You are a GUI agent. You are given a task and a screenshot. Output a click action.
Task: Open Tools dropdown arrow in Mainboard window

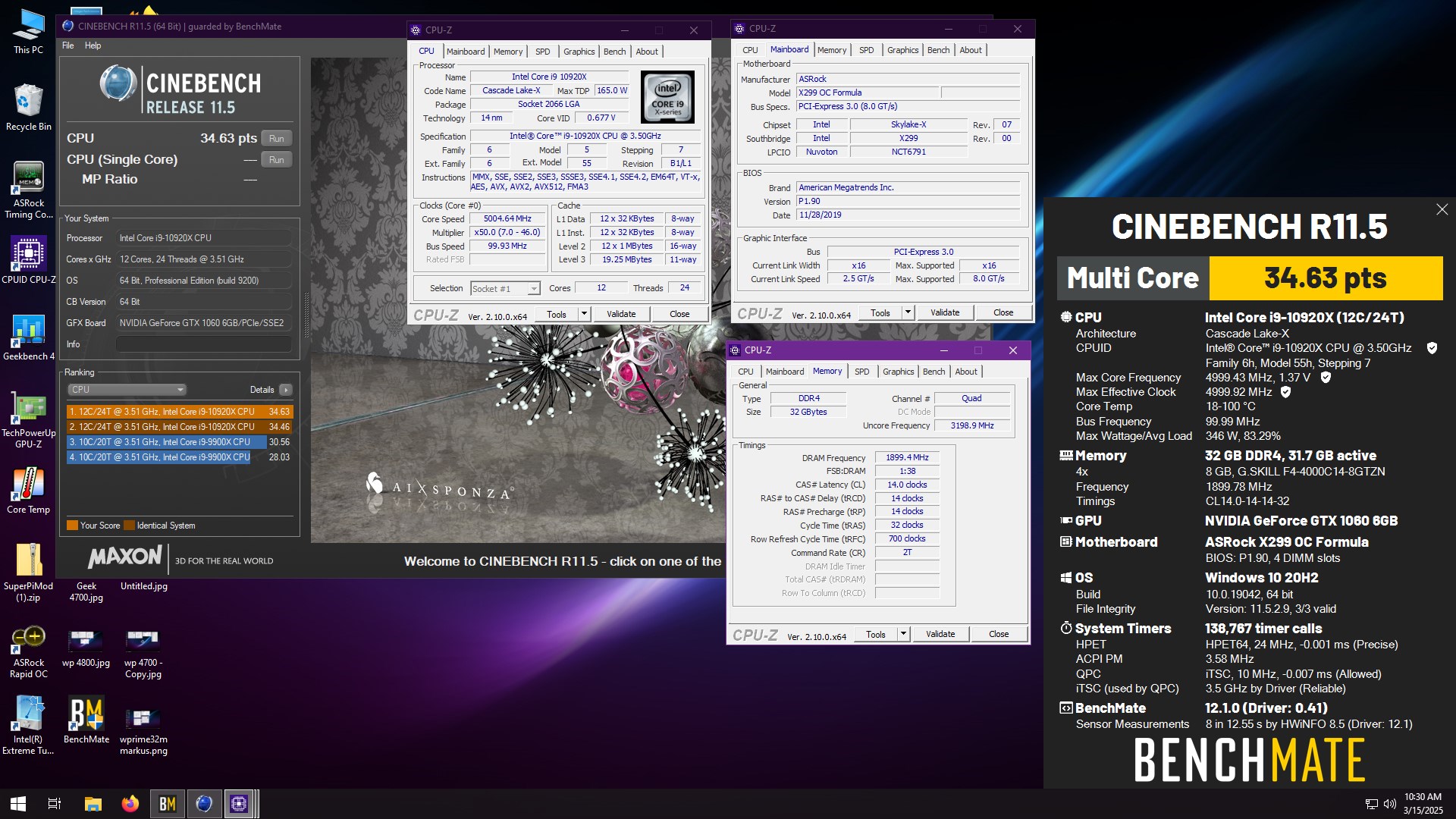[908, 312]
